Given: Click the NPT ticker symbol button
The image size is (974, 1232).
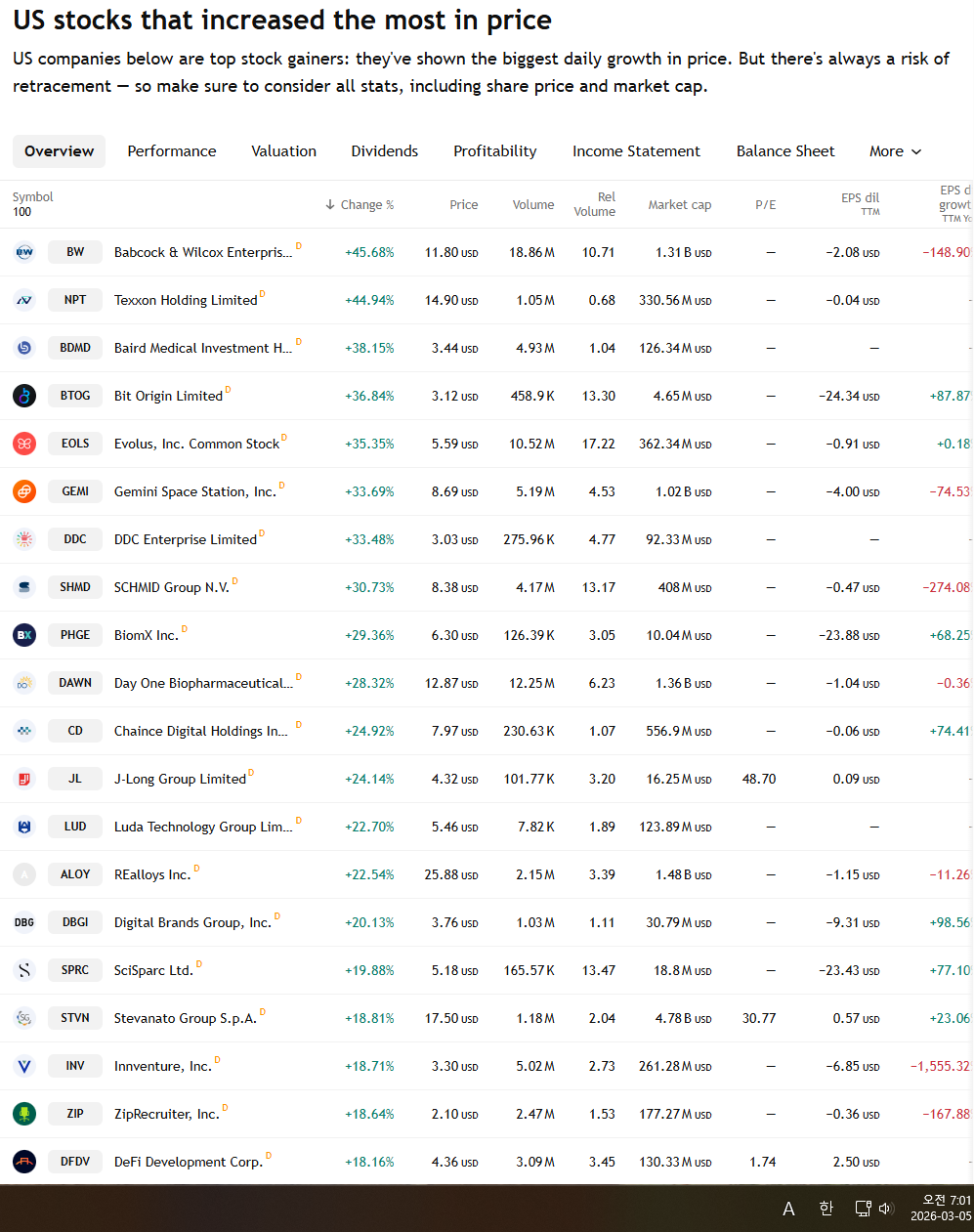Looking at the screenshot, I should point(75,300).
